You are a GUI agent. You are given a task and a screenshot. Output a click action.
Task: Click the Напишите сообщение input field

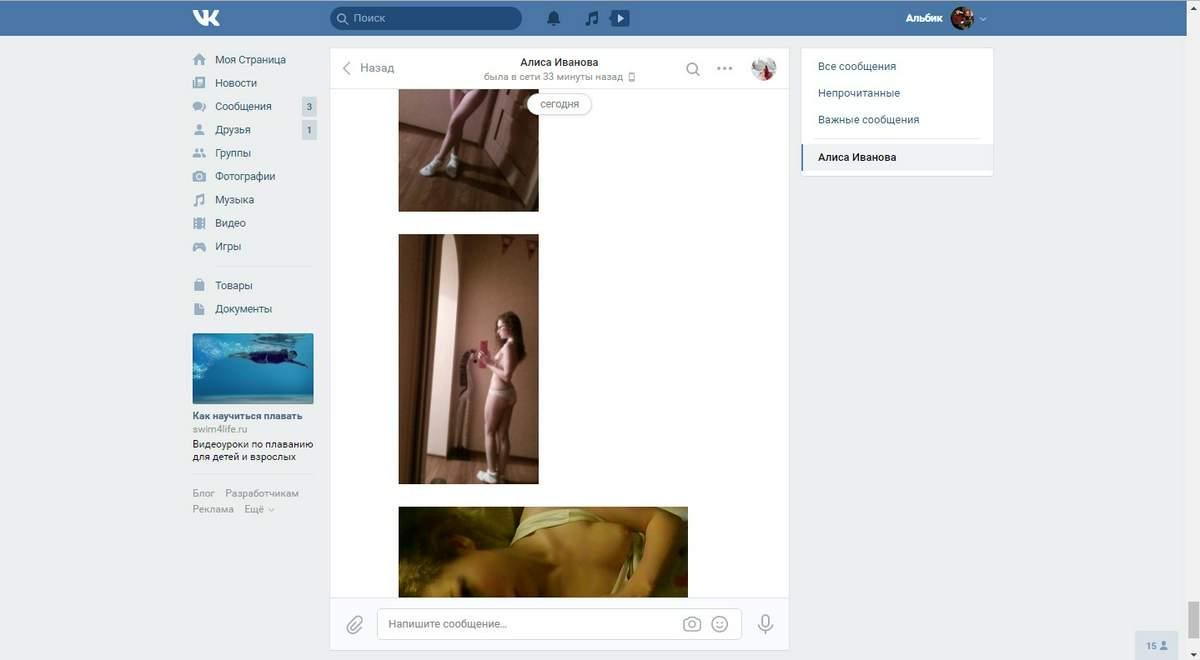[x=530, y=624]
